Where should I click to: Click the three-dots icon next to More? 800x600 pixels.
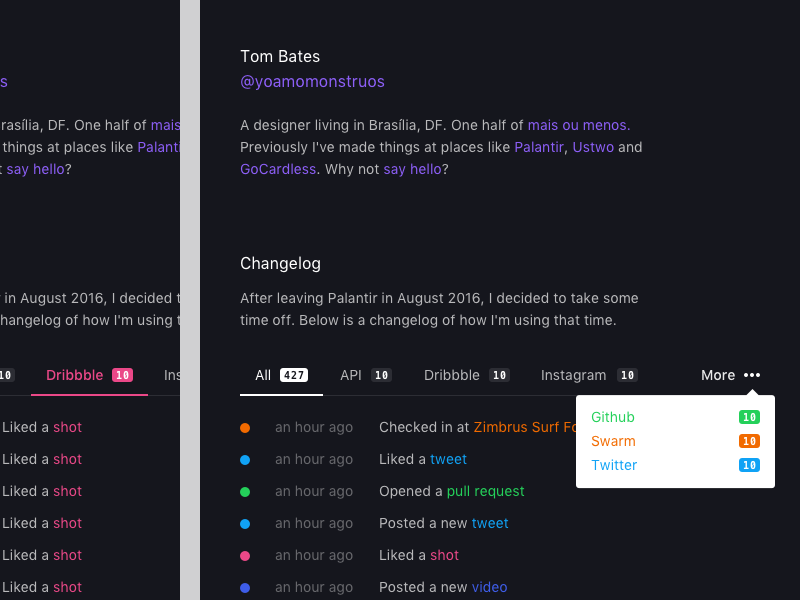(752, 375)
